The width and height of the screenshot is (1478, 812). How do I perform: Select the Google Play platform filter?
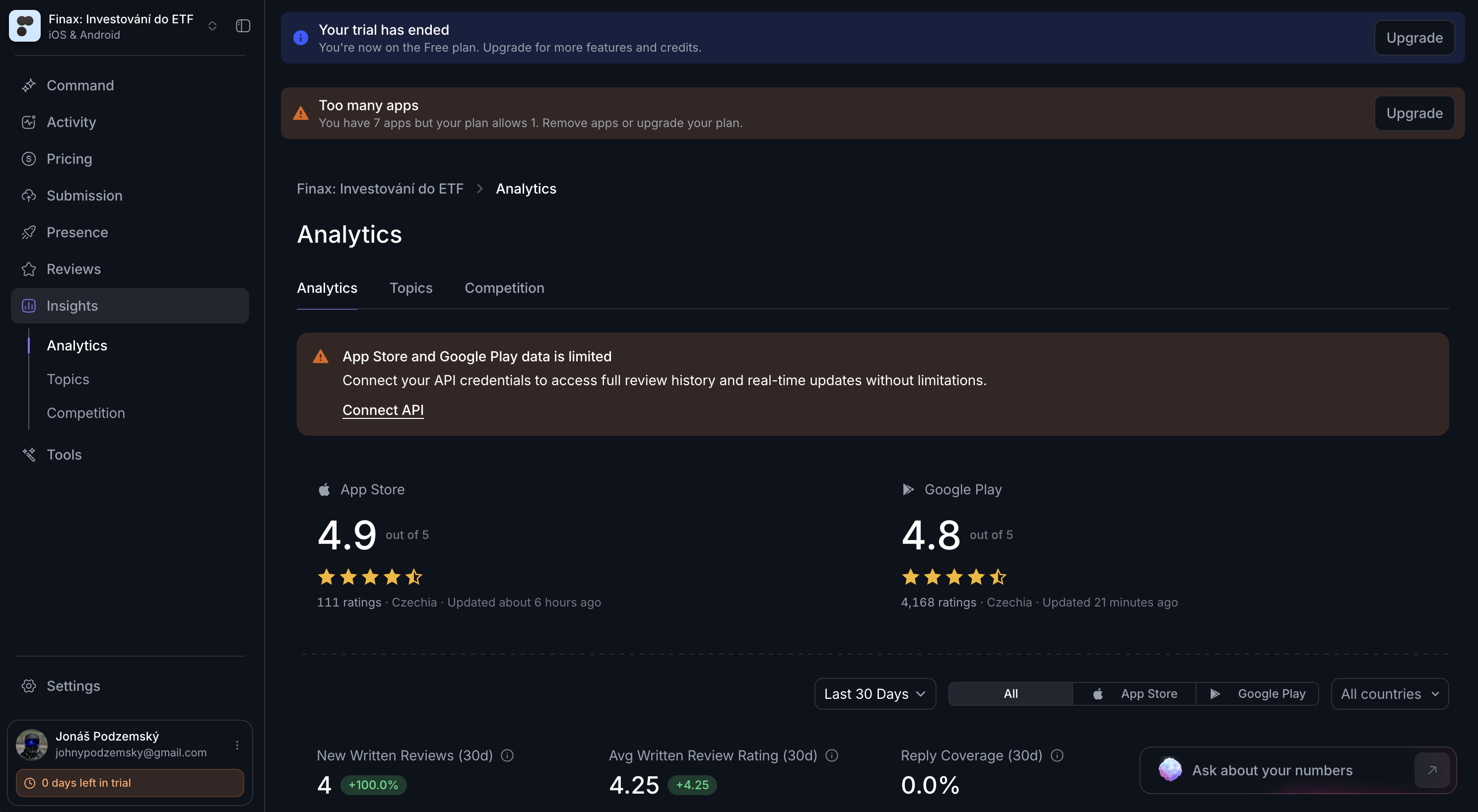(1257, 694)
